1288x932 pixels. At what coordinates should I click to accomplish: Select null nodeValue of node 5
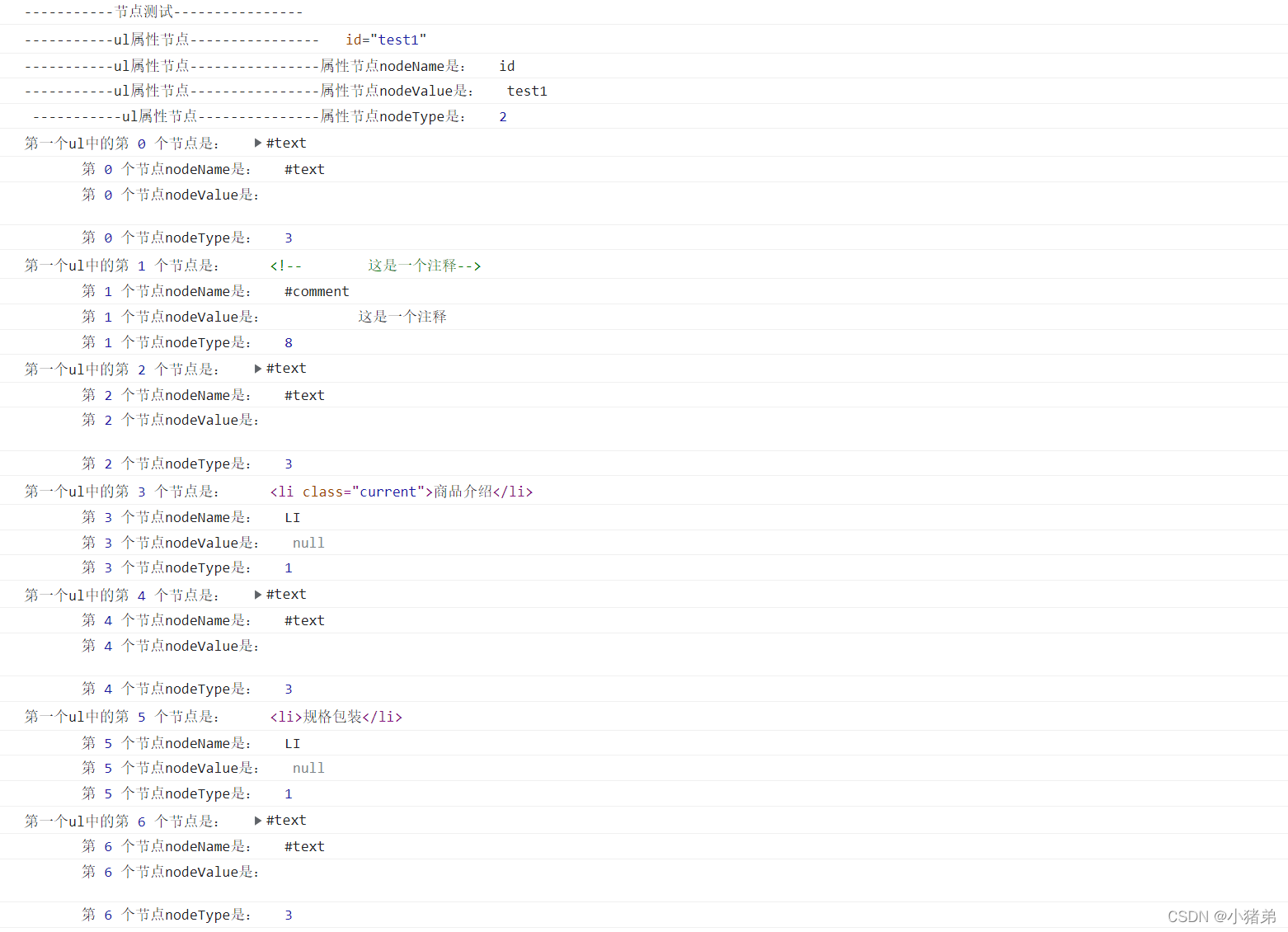pyautogui.click(x=308, y=768)
